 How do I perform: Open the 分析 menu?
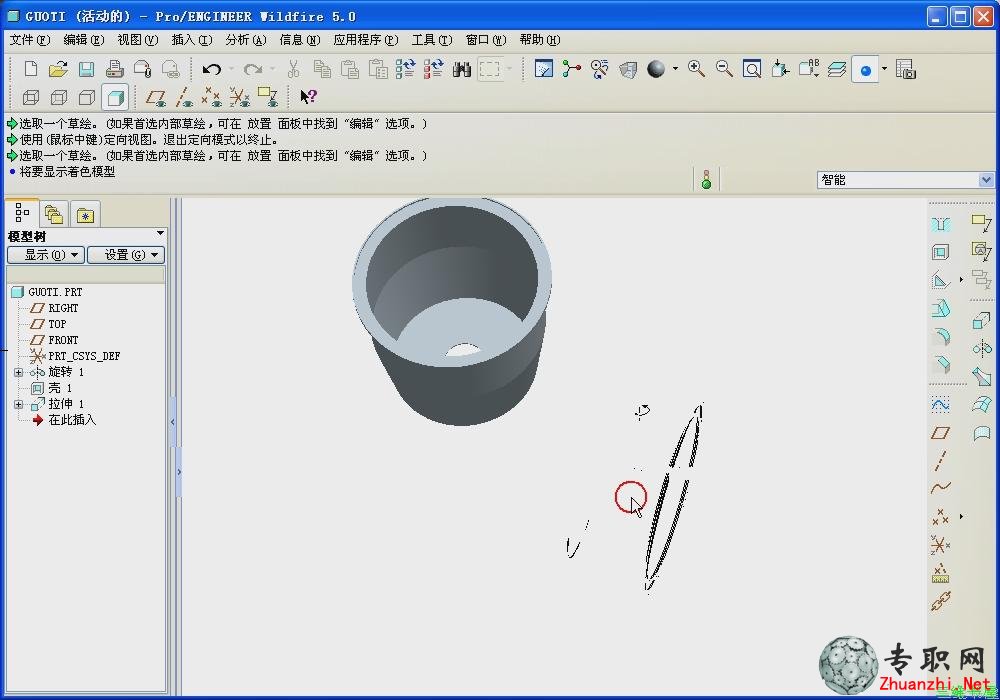tap(246, 40)
